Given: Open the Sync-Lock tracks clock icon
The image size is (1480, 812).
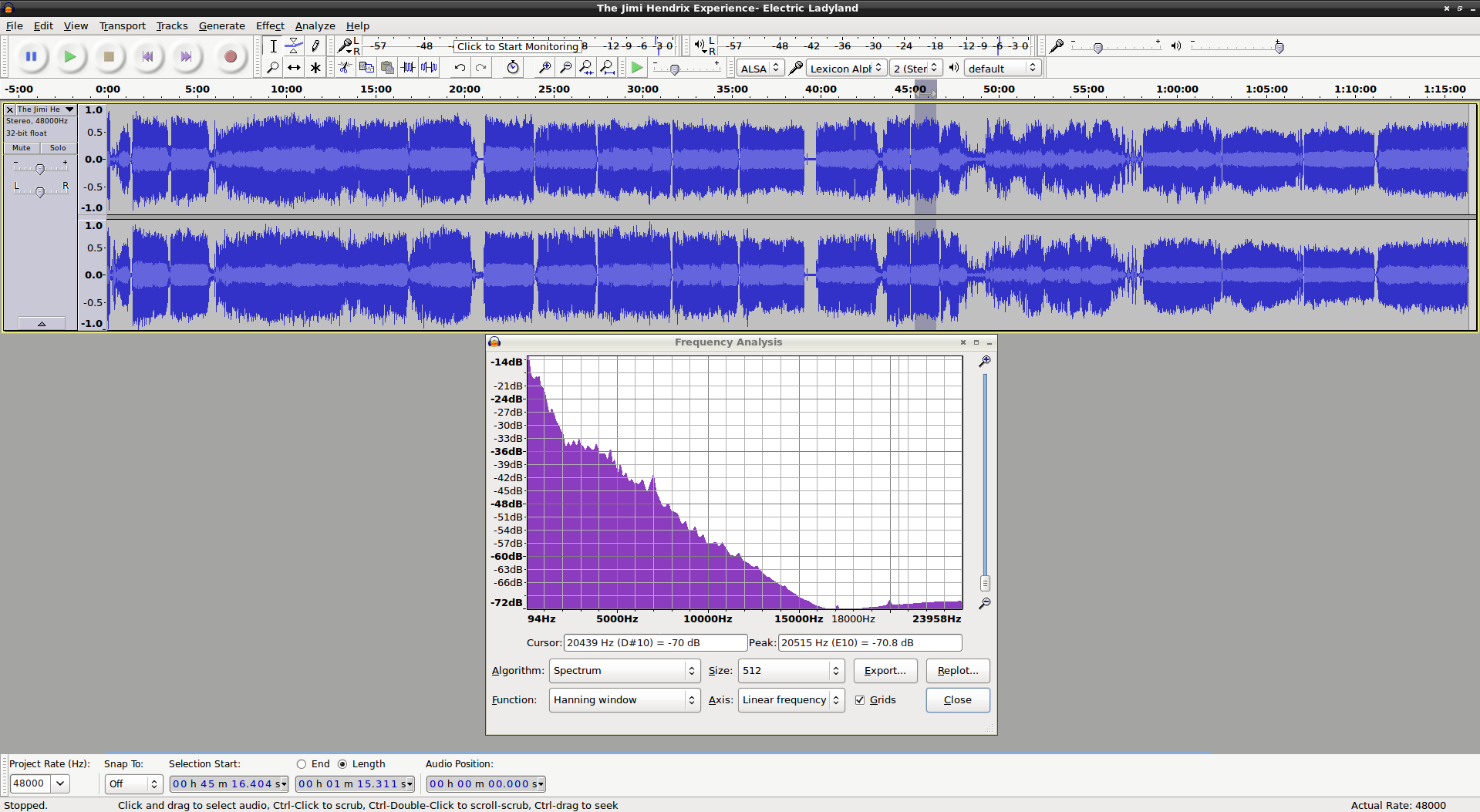Looking at the screenshot, I should [513, 68].
